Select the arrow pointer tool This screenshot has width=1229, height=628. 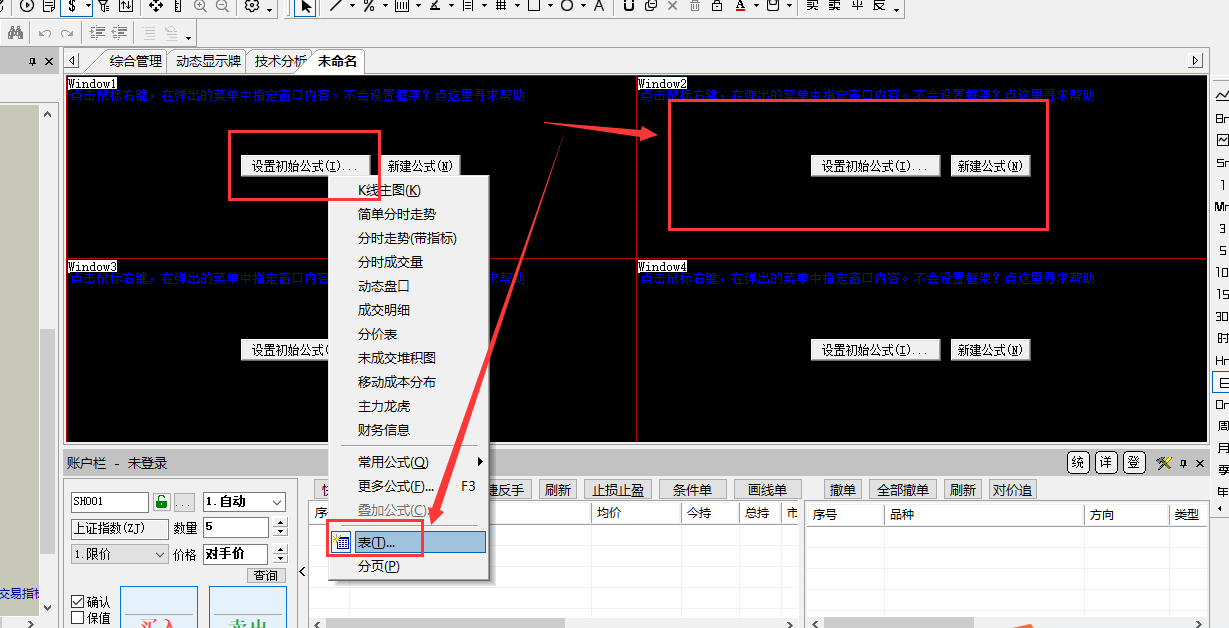tap(305, 6)
